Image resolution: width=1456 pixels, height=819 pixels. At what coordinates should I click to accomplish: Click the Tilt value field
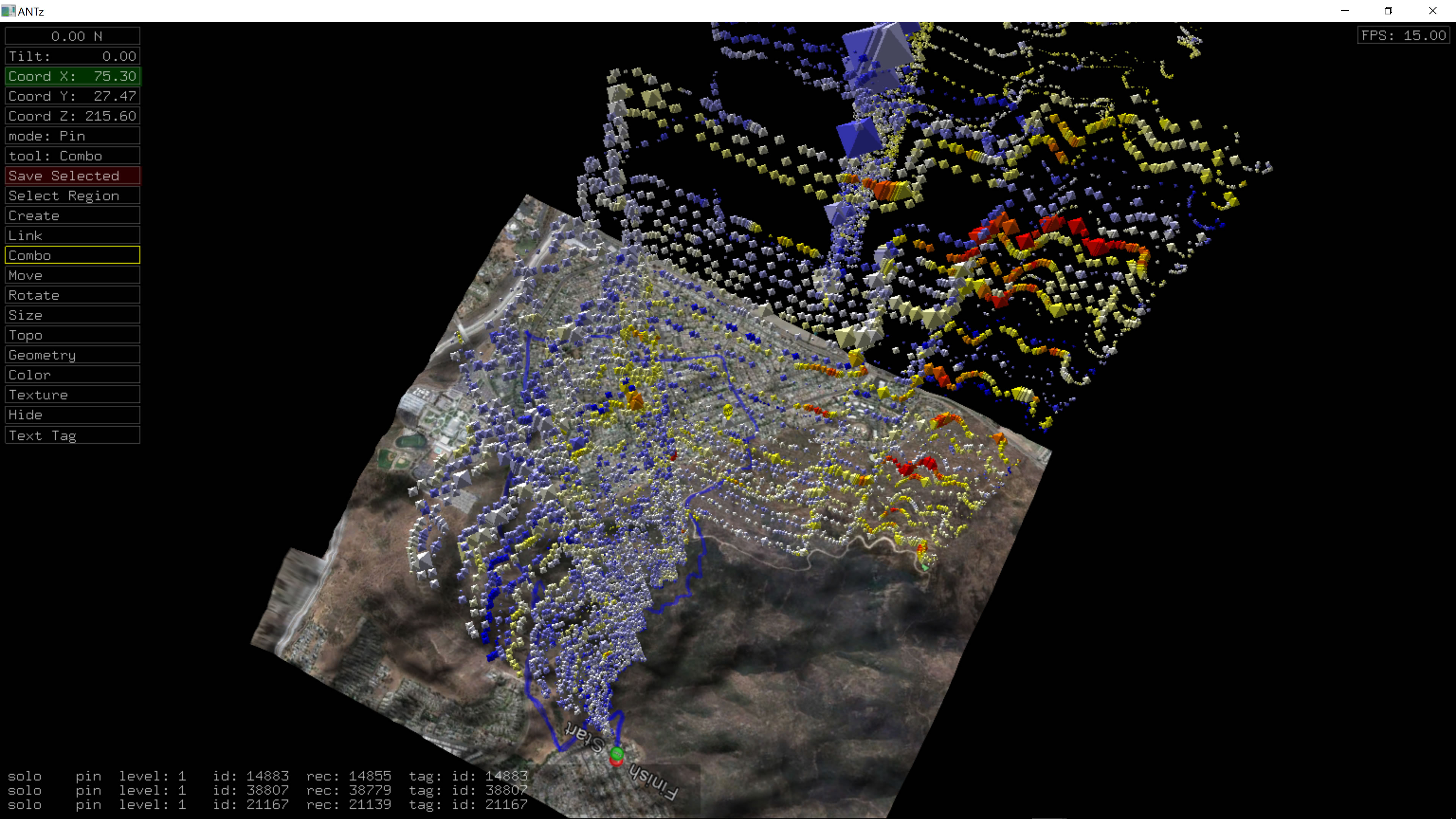click(x=72, y=56)
